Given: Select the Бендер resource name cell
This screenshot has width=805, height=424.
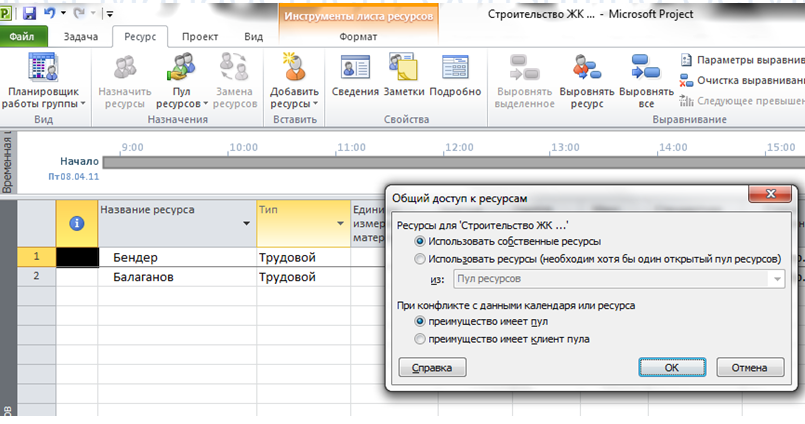Looking at the screenshot, I should pos(177,257).
